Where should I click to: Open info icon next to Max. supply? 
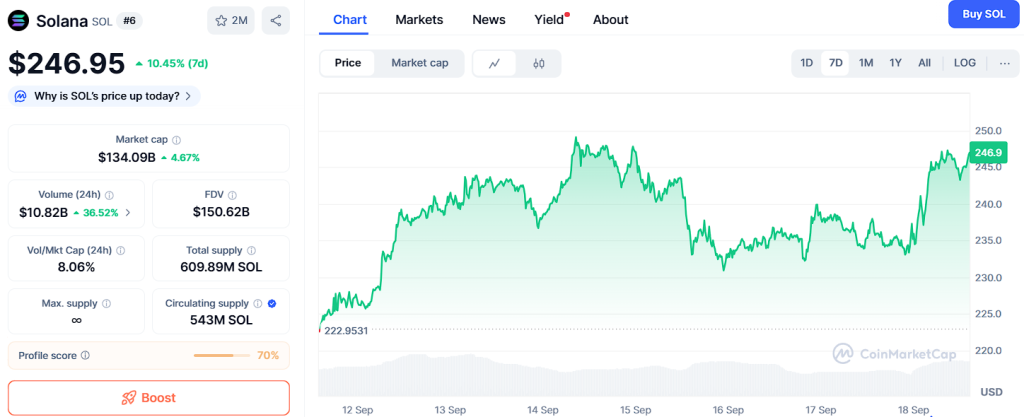coord(106,303)
